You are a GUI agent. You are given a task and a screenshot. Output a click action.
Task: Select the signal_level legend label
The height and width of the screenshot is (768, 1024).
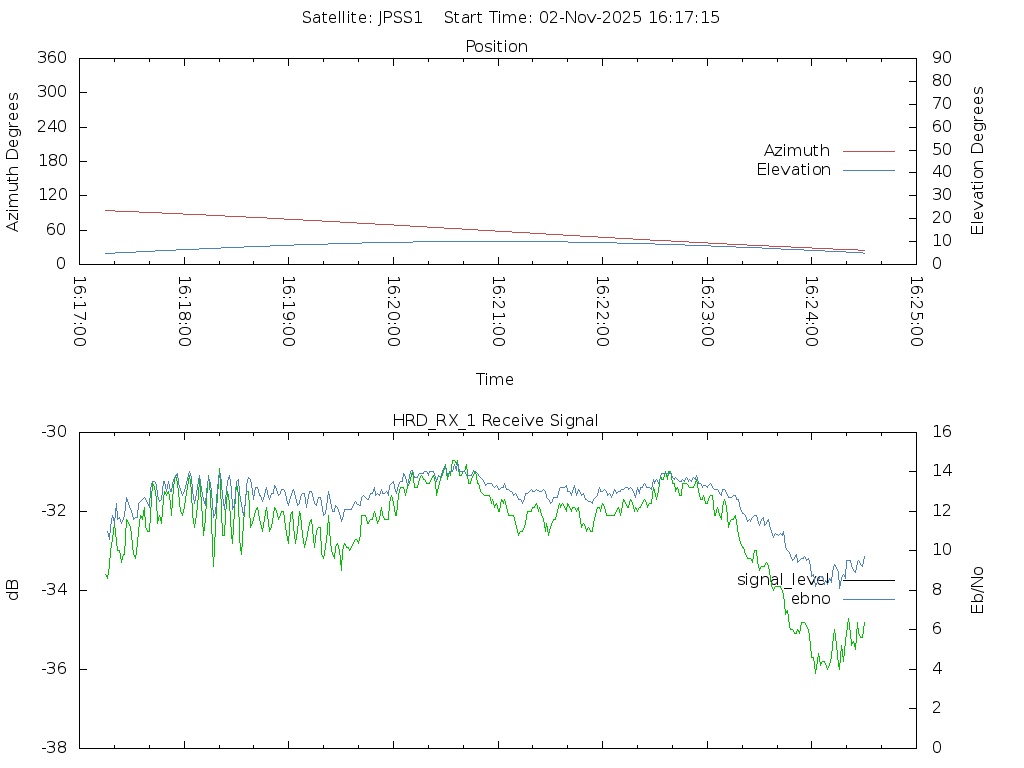click(x=783, y=580)
